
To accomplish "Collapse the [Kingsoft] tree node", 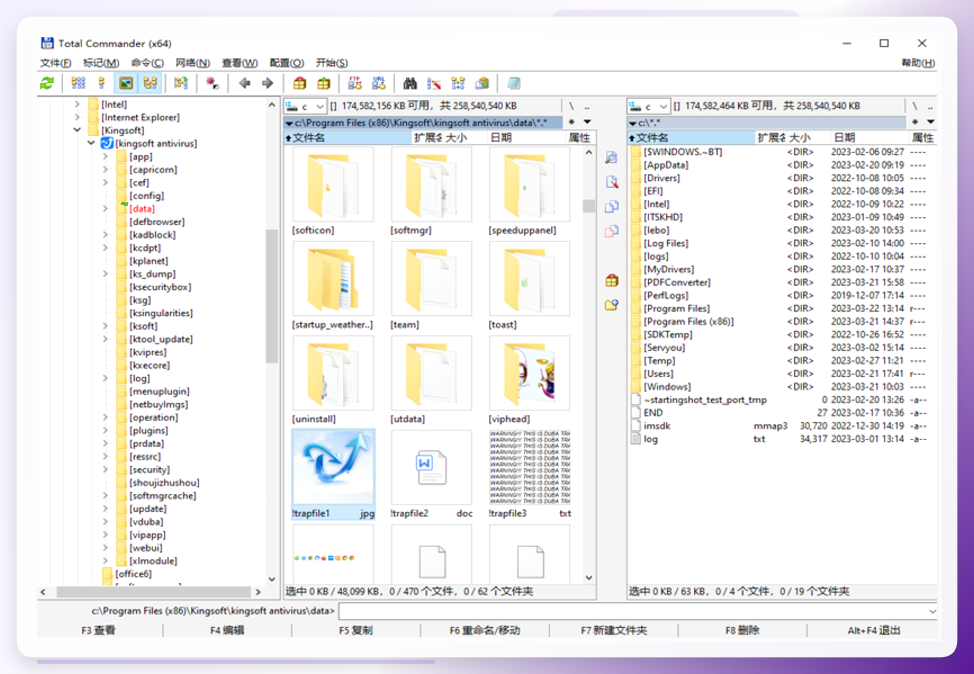I will [x=77, y=130].
